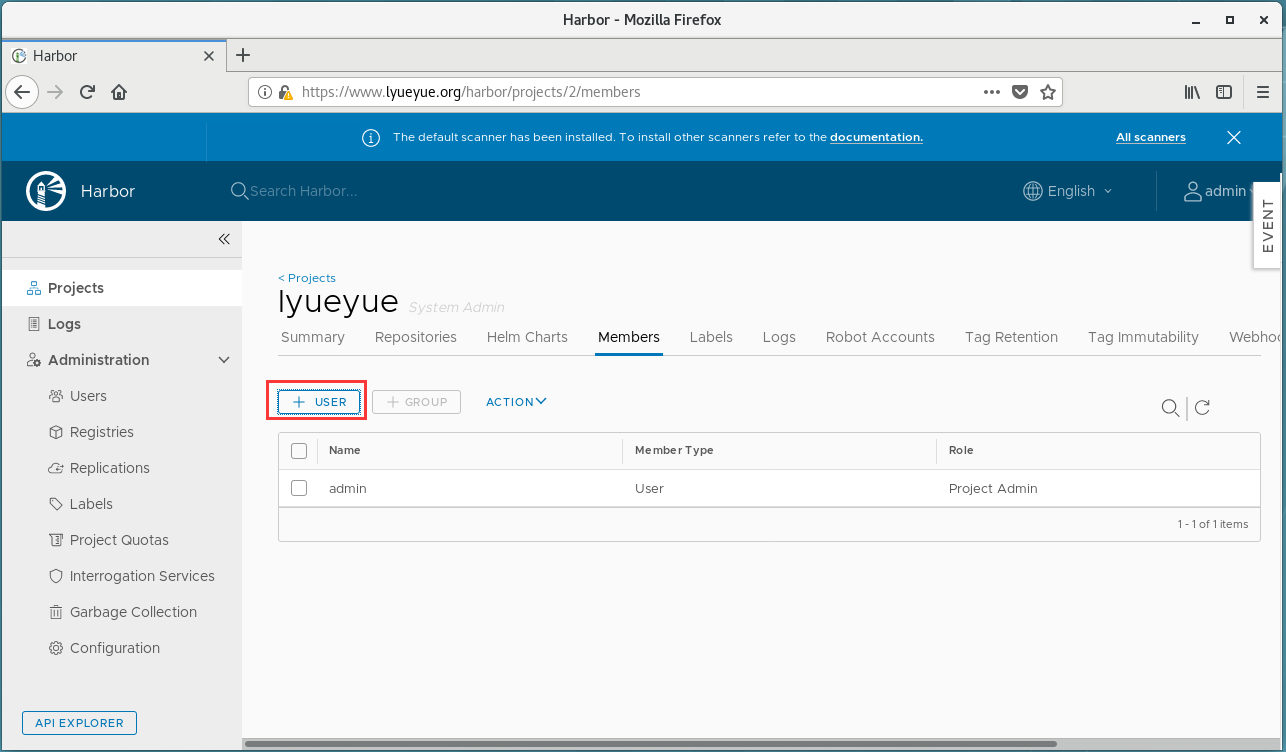This screenshot has height=752, width=1286.
Task: Open the API EXPLORER button
Action: coord(79,723)
